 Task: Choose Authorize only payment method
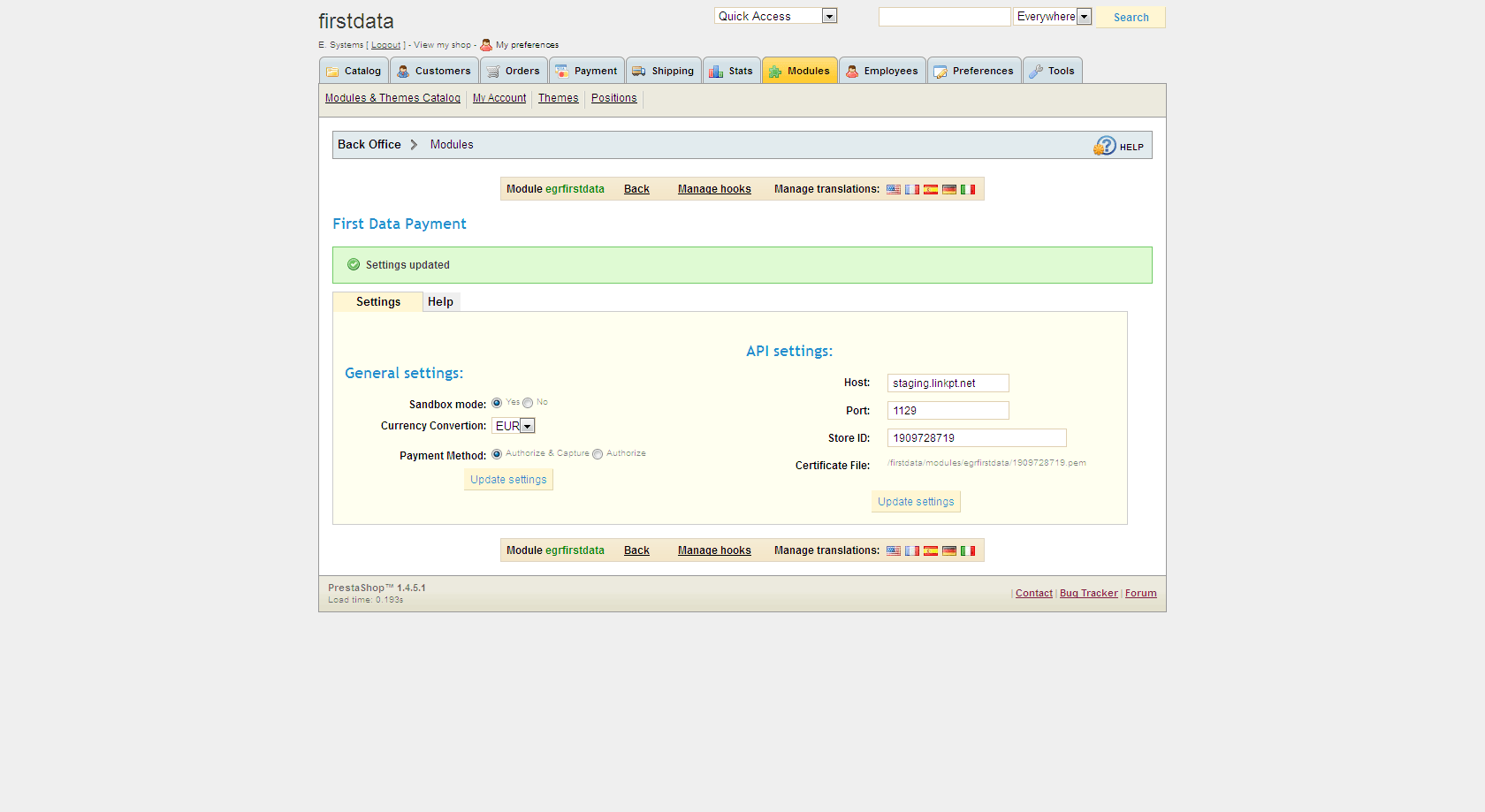pos(598,454)
